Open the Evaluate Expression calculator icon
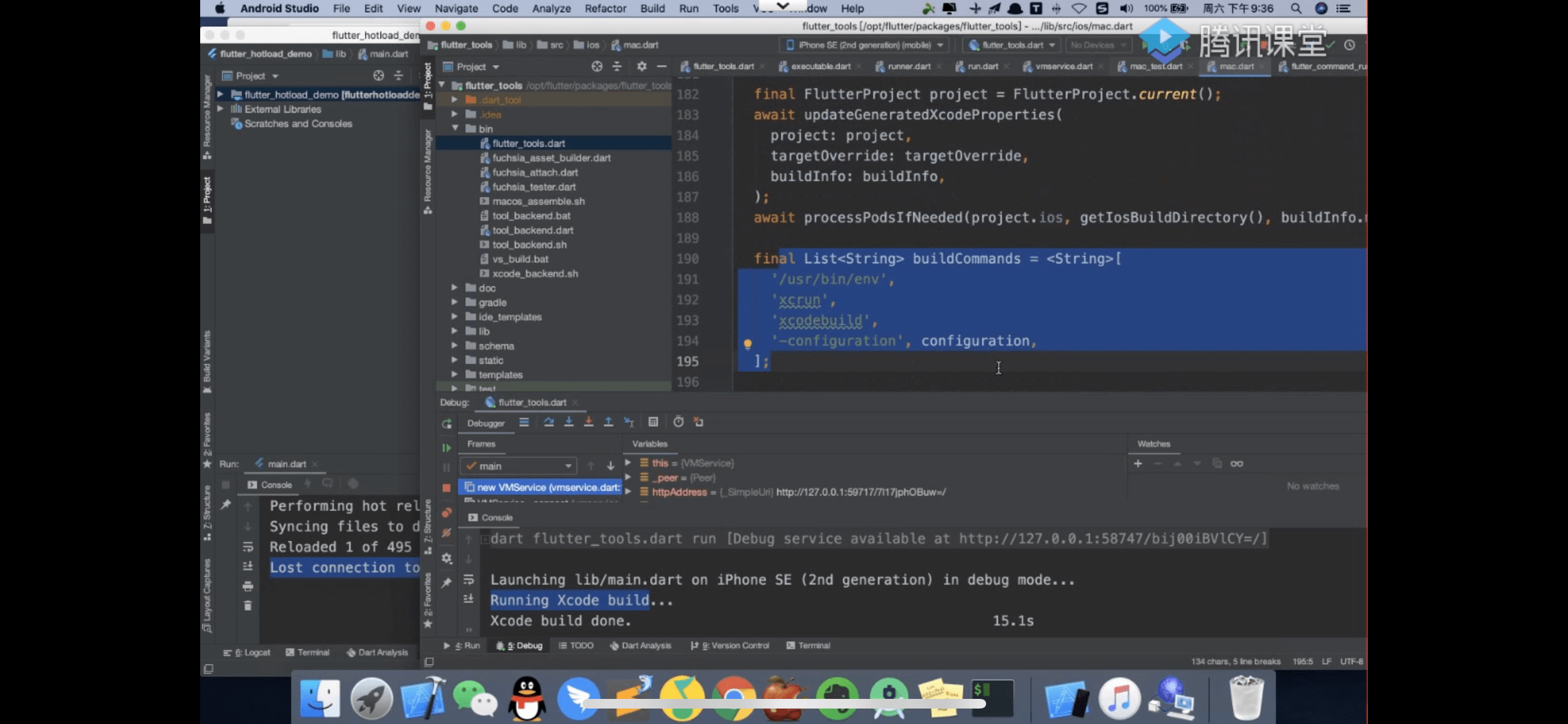 pyautogui.click(x=653, y=422)
